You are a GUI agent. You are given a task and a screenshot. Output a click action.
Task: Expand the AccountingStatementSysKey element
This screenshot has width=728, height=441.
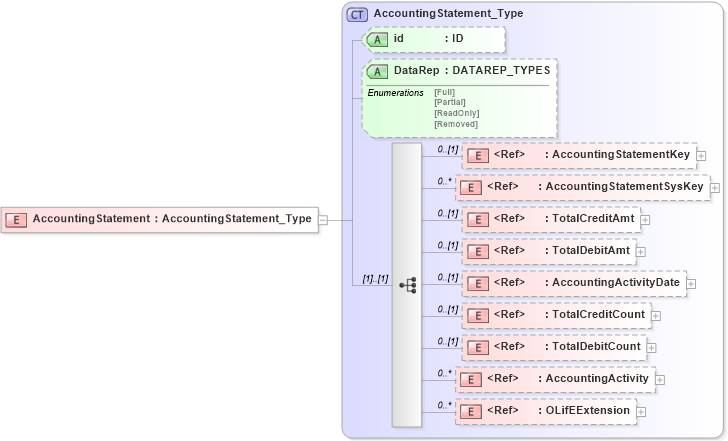[x=715, y=188]
